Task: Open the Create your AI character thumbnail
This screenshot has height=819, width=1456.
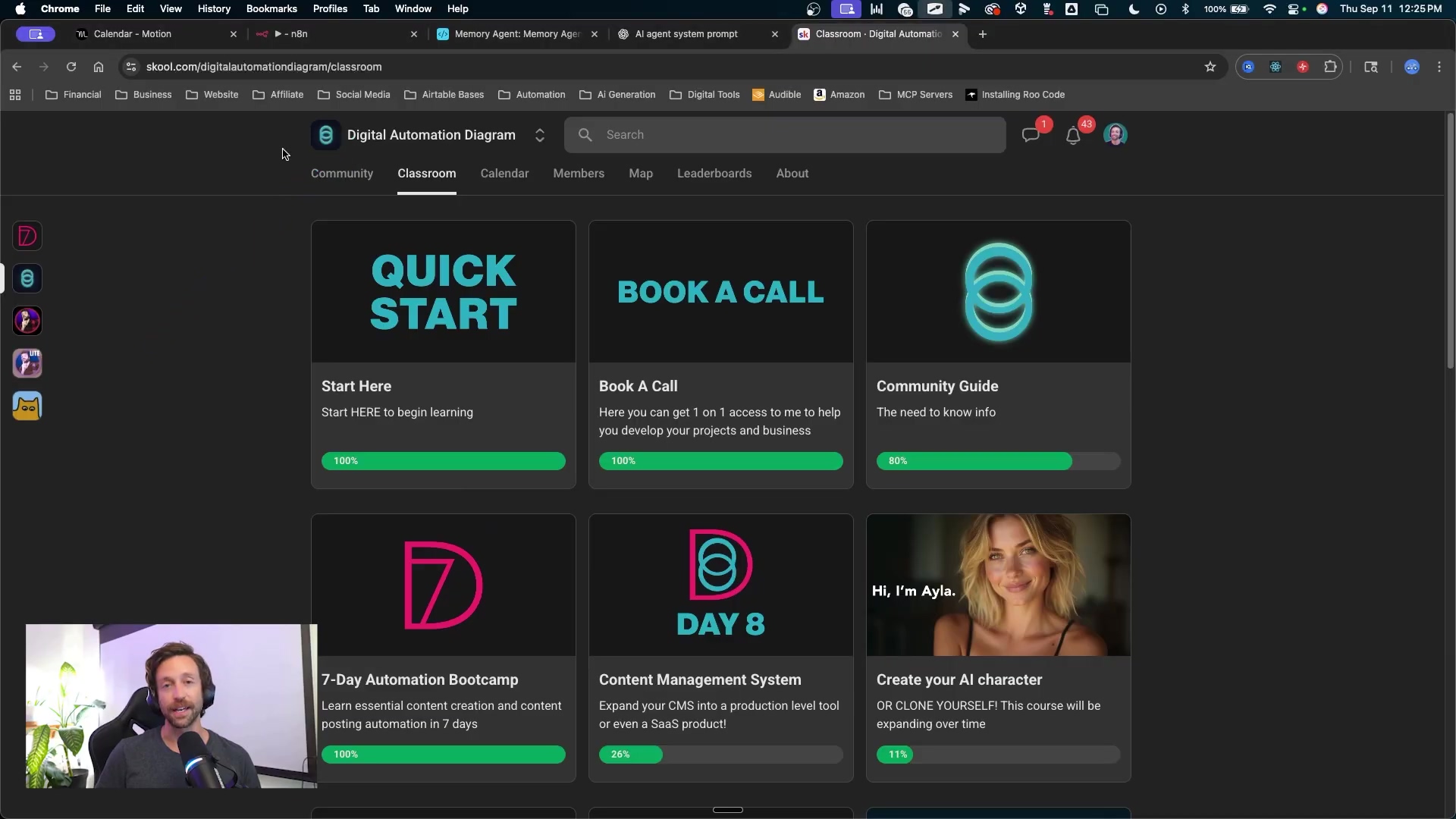Action: point(998,585)
